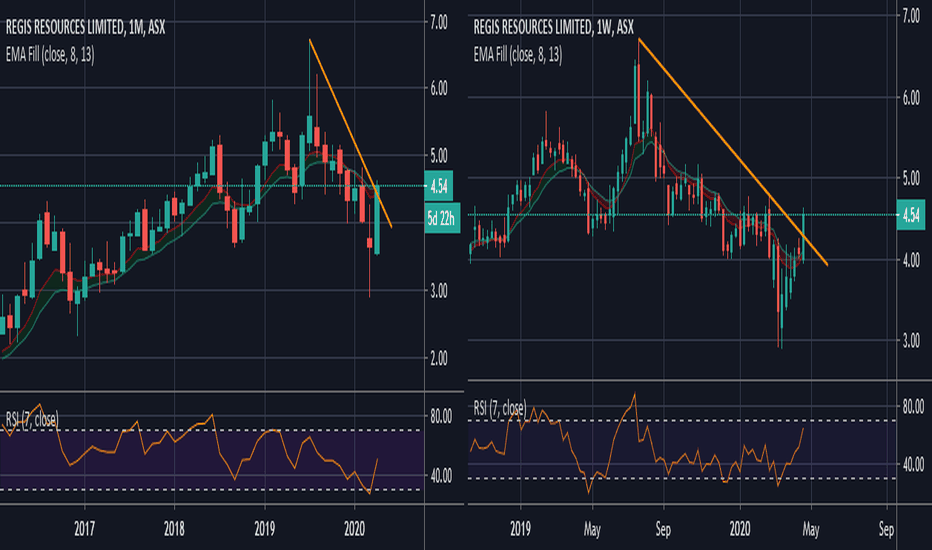
Task: Click the 80.00 RSI level on the weekly chart
Action: (913, 407)
